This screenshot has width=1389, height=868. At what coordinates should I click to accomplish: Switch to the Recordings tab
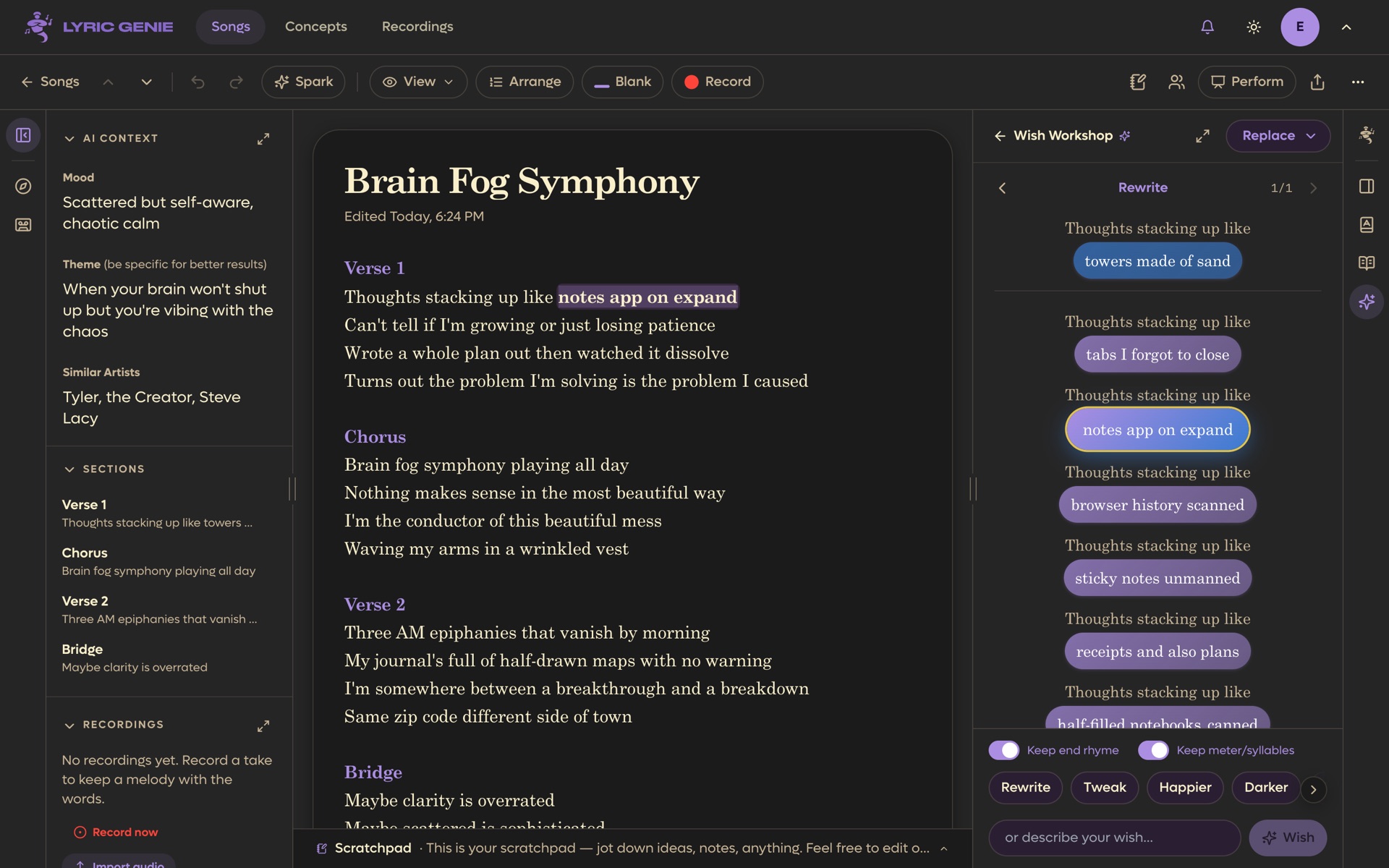coord(417,27)
